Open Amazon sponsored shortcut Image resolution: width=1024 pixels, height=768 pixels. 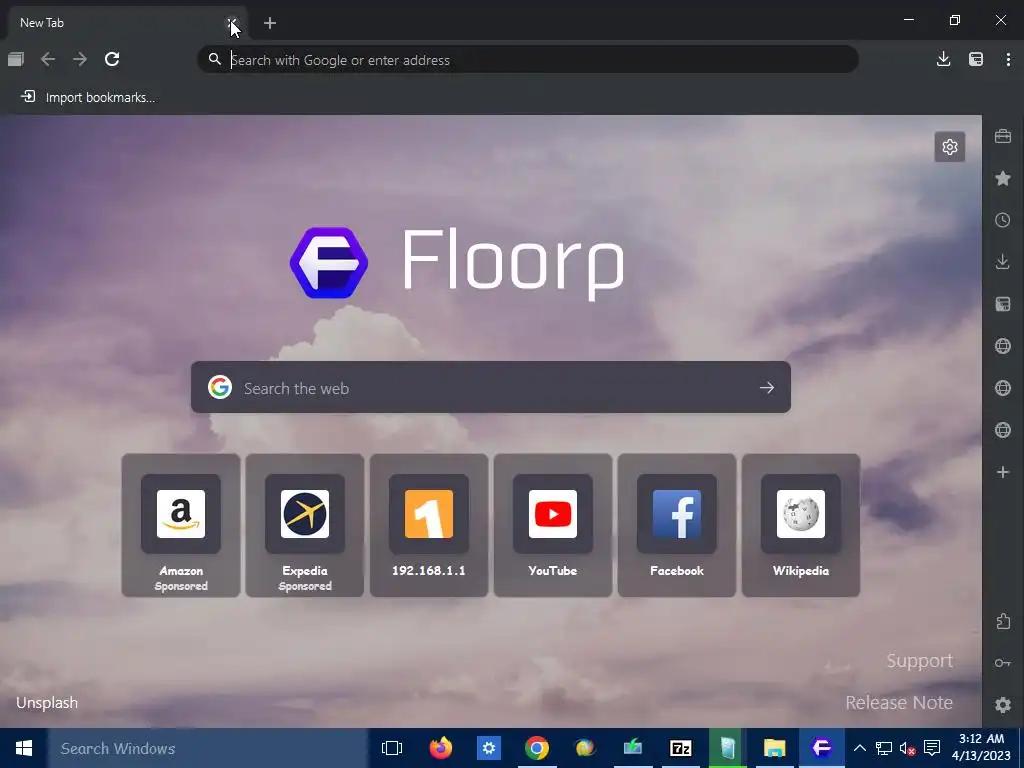181,525
